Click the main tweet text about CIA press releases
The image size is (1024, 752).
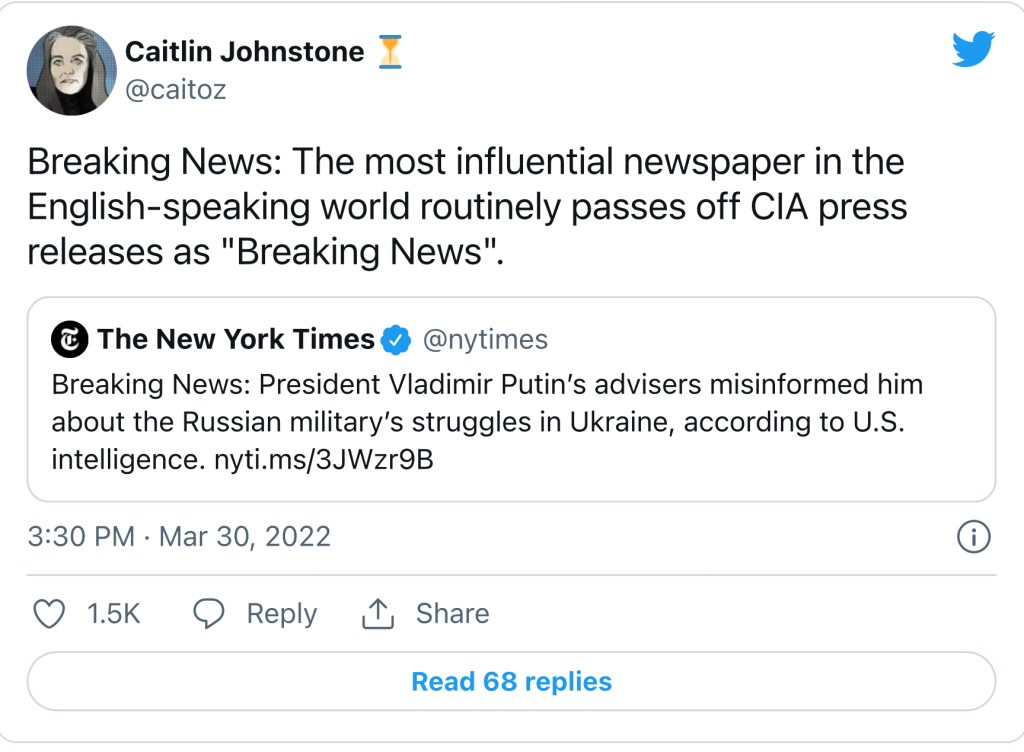(465, 207)
